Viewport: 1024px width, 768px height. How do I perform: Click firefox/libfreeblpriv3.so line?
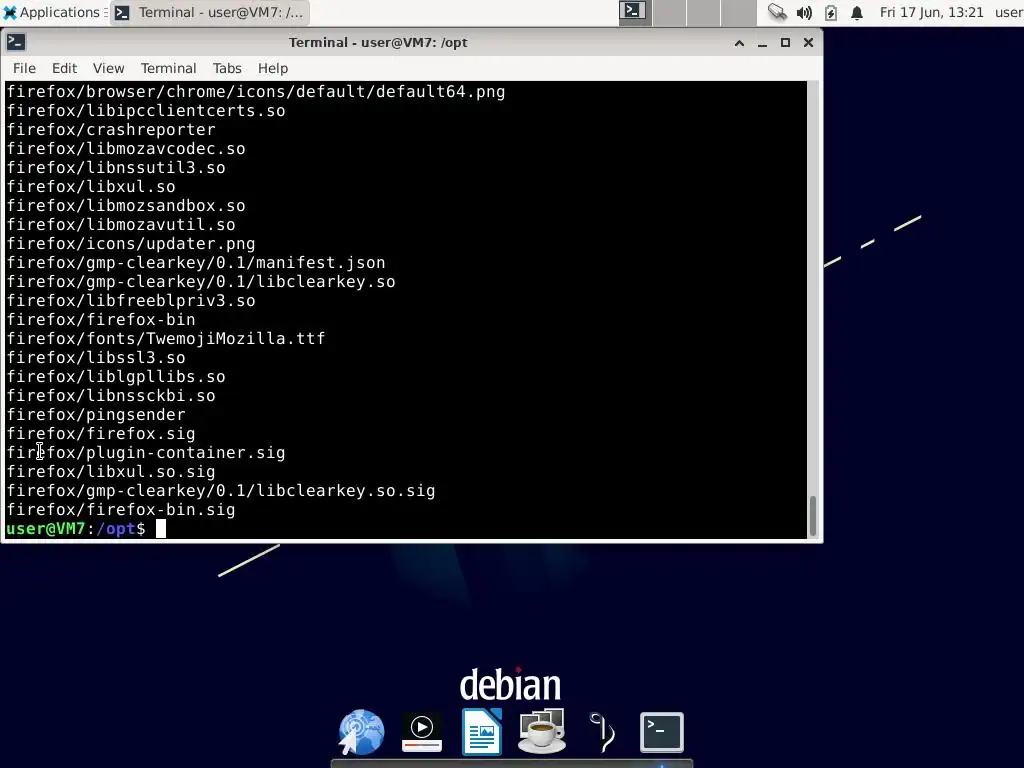(x=131, y=301)
